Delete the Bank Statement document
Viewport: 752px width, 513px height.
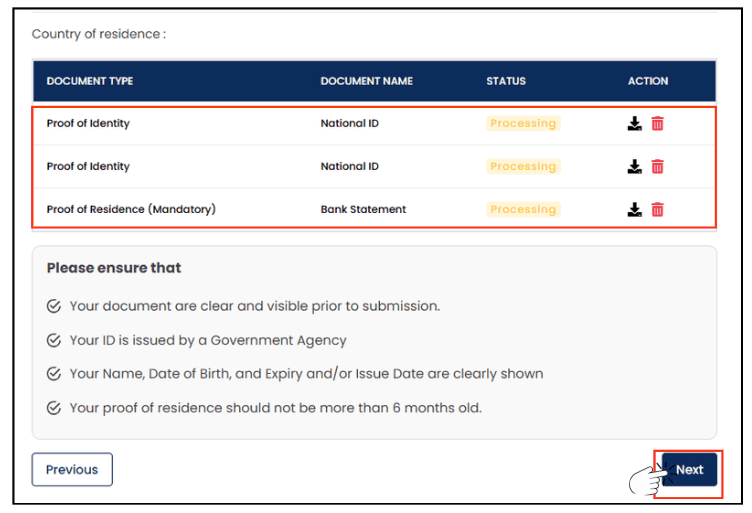(x=658, y=210)
